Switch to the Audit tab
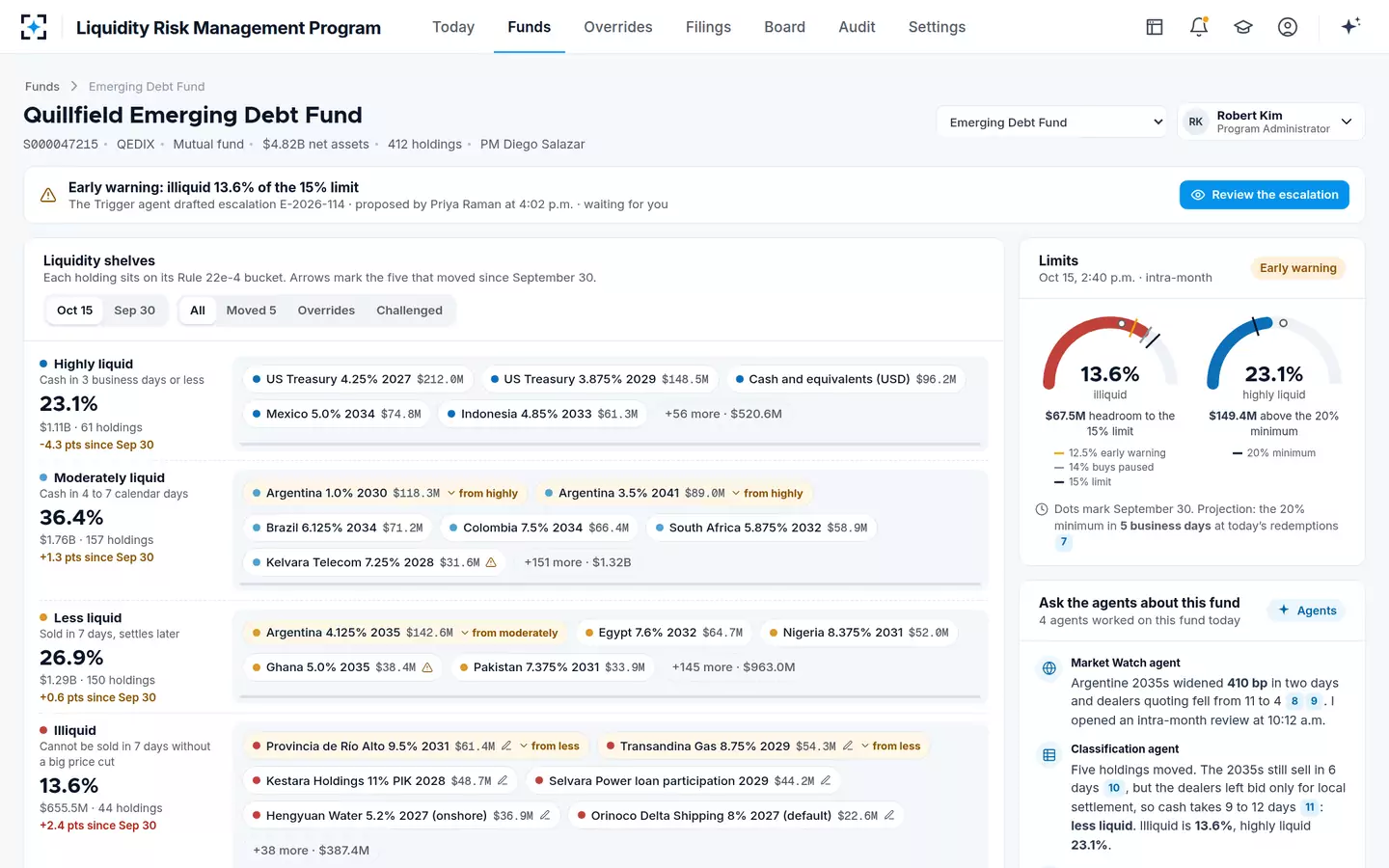Screen dimensions: 1389x868 858,27
